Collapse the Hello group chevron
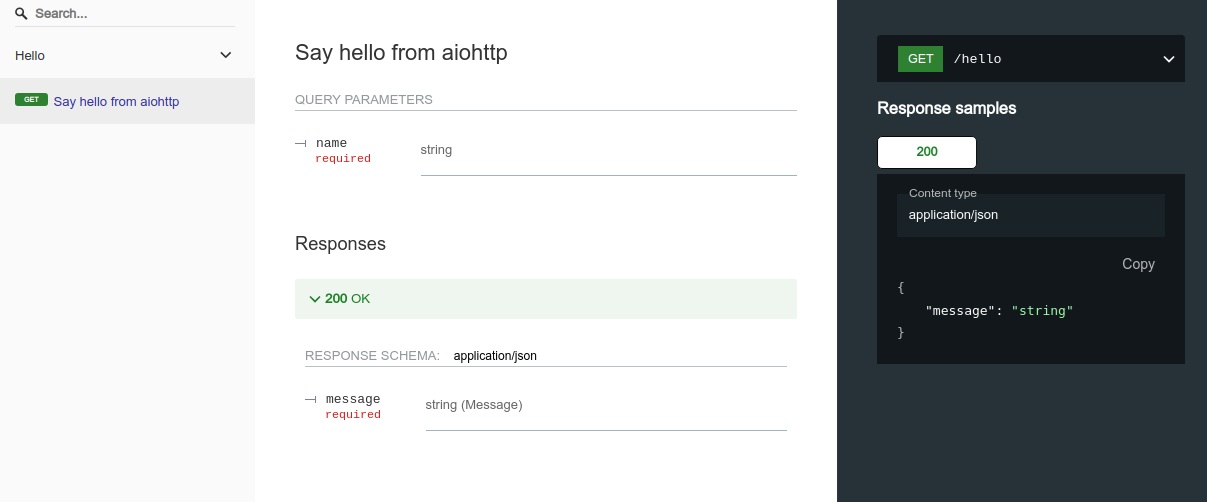Viewport: 1207px width, 502px height. pyautogui.click(x=226, y=56)
